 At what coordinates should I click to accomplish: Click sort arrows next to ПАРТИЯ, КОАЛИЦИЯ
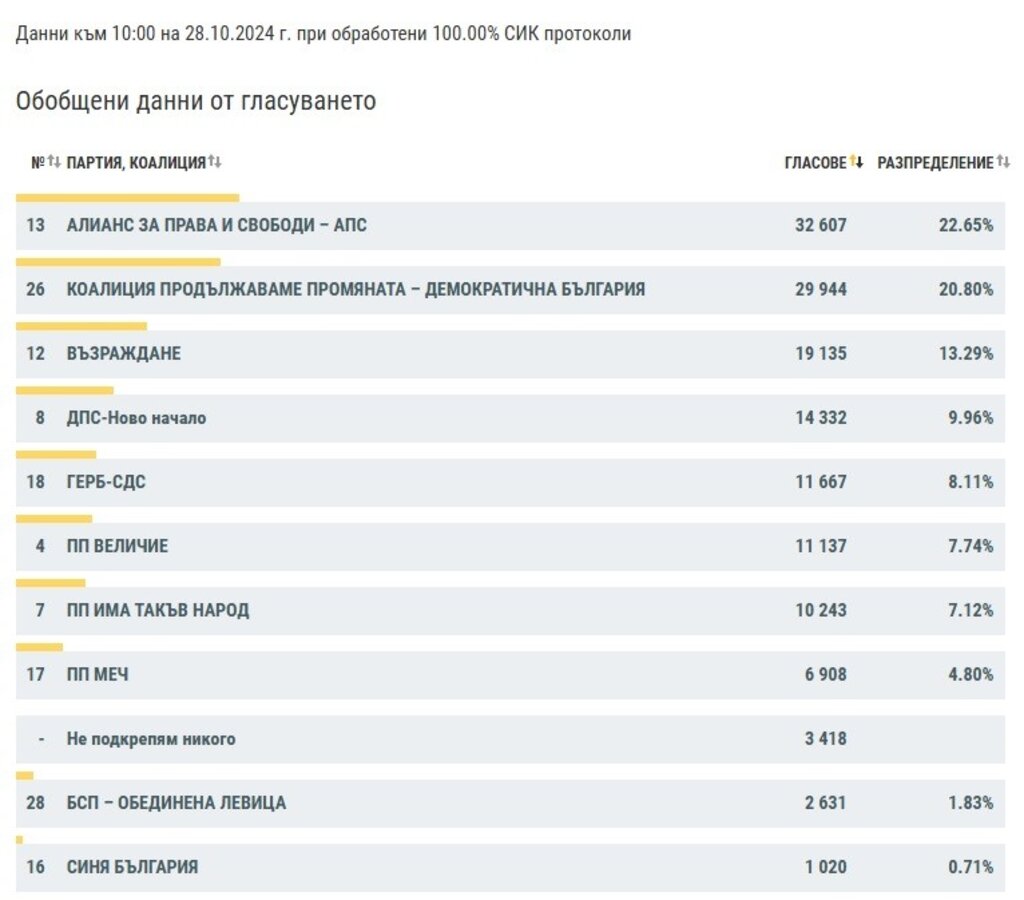coord(215,162)
